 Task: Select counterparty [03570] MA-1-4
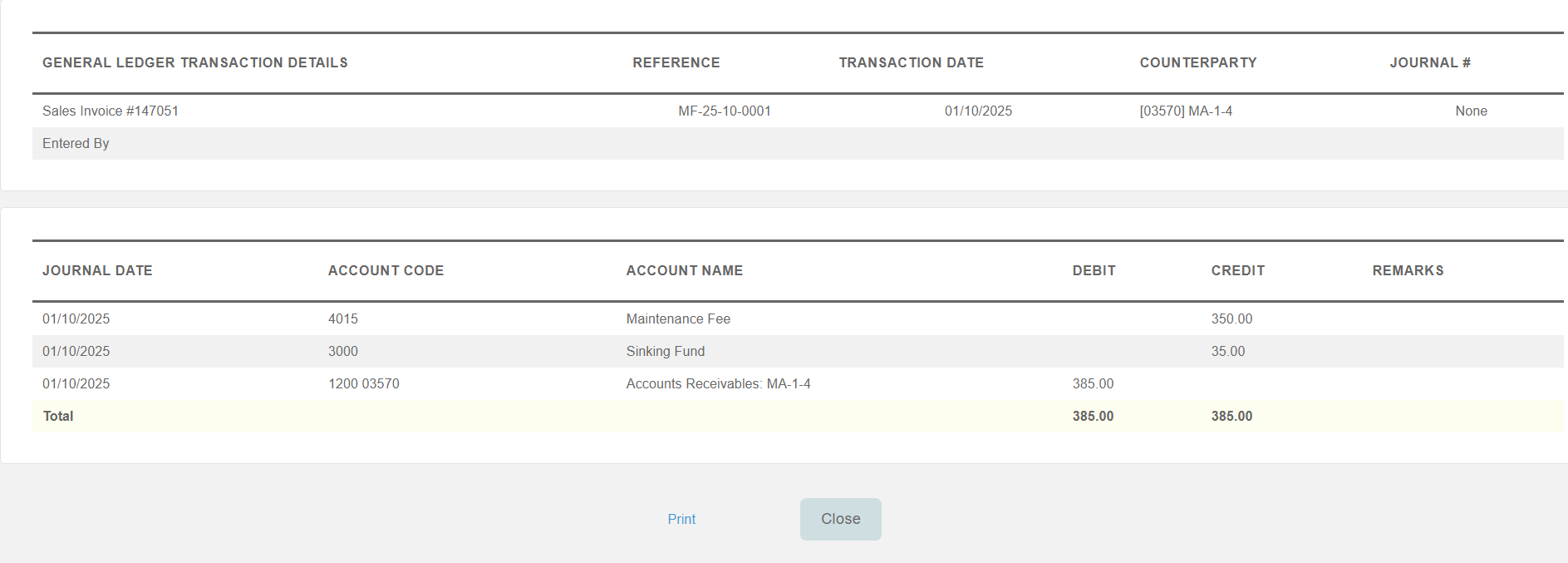(x=1185, y=111)
